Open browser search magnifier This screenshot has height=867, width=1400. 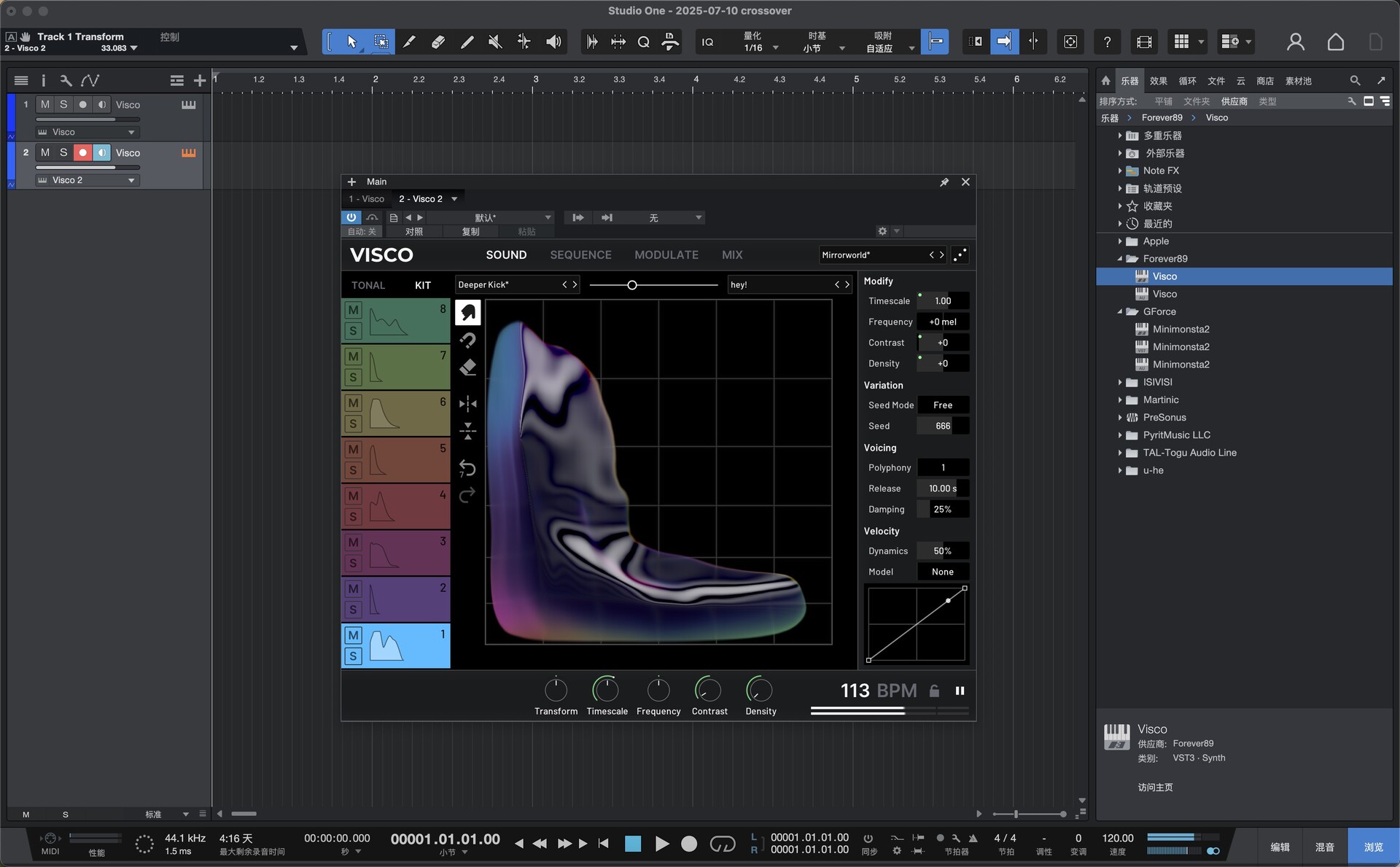1355,81
